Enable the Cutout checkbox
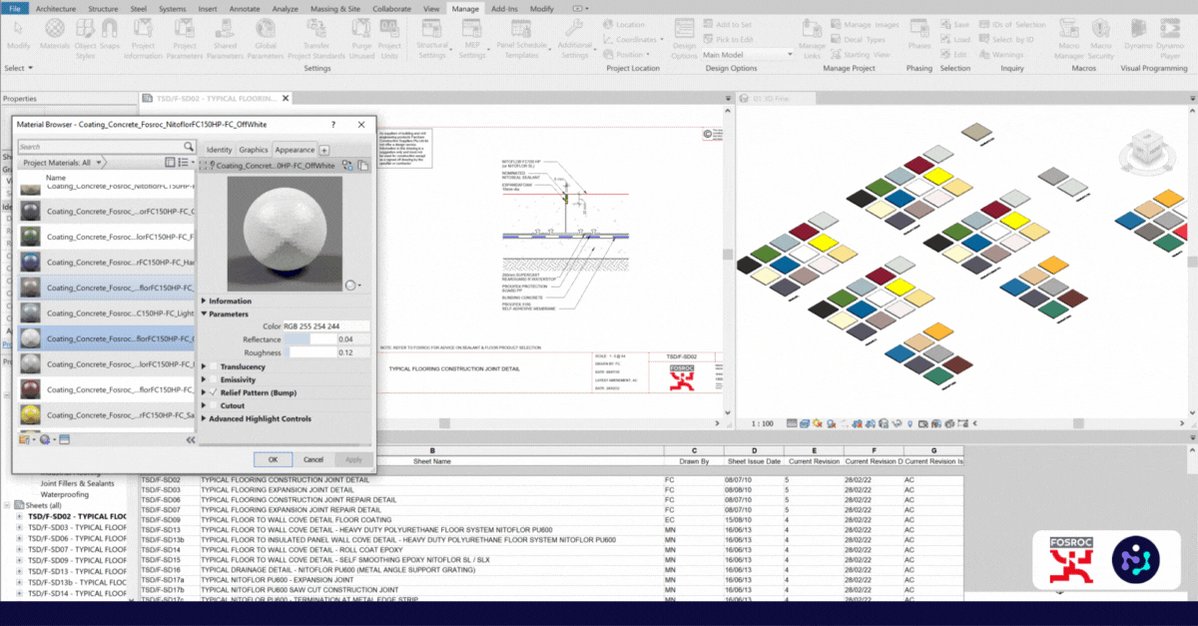 coord(214,406)
